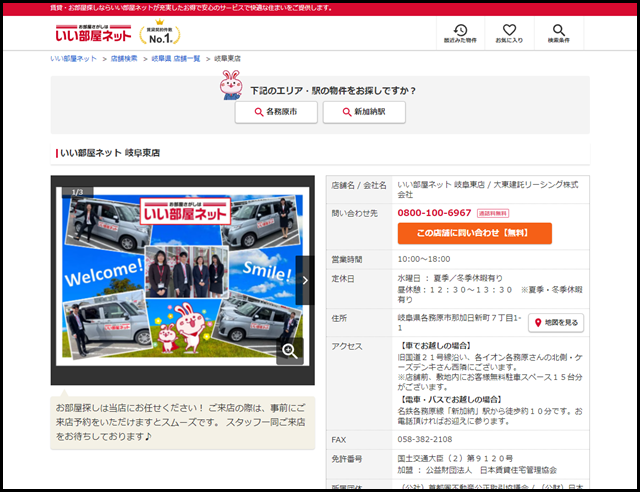Select アクセス label
Viewport: 640px width, 492px height.
347,346
